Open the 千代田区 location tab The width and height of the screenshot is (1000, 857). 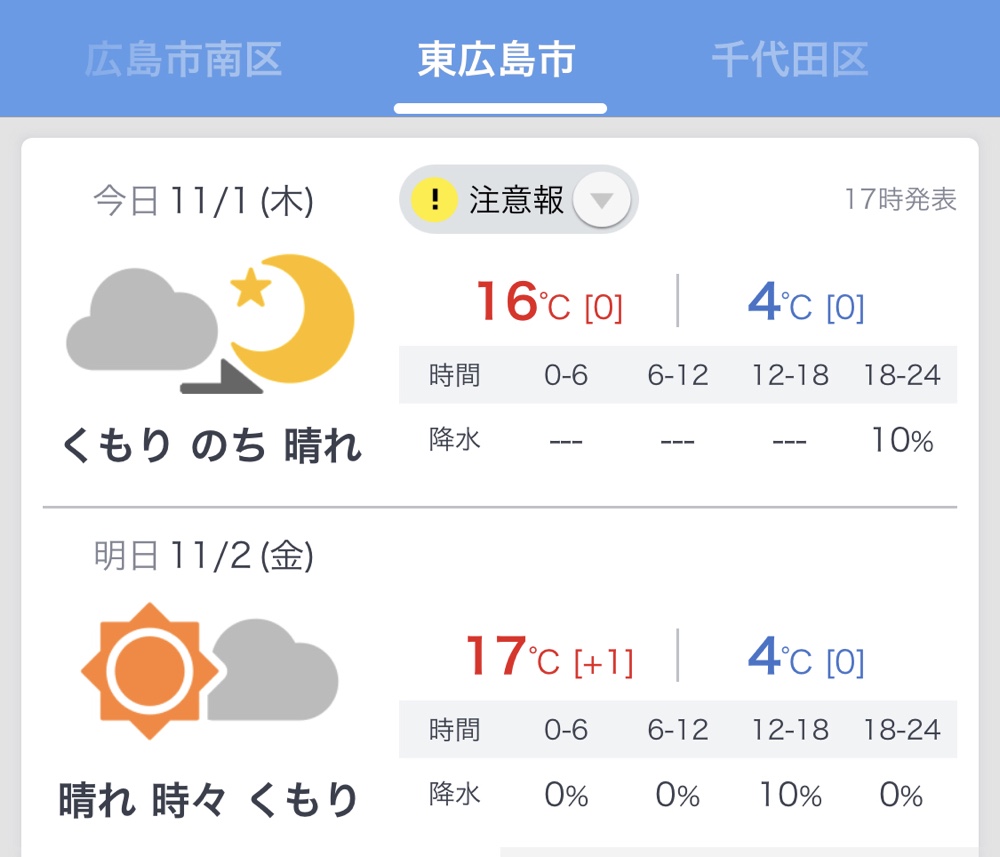pyautogui.click(x=790, y=60)
